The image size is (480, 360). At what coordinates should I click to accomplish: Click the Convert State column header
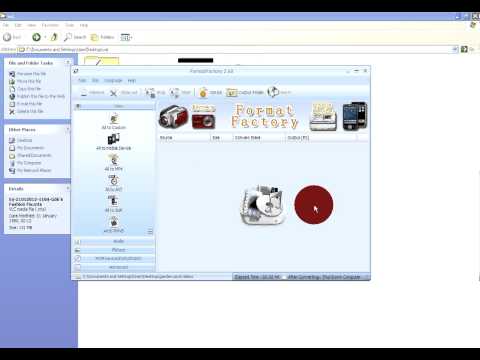click(259, 138)
